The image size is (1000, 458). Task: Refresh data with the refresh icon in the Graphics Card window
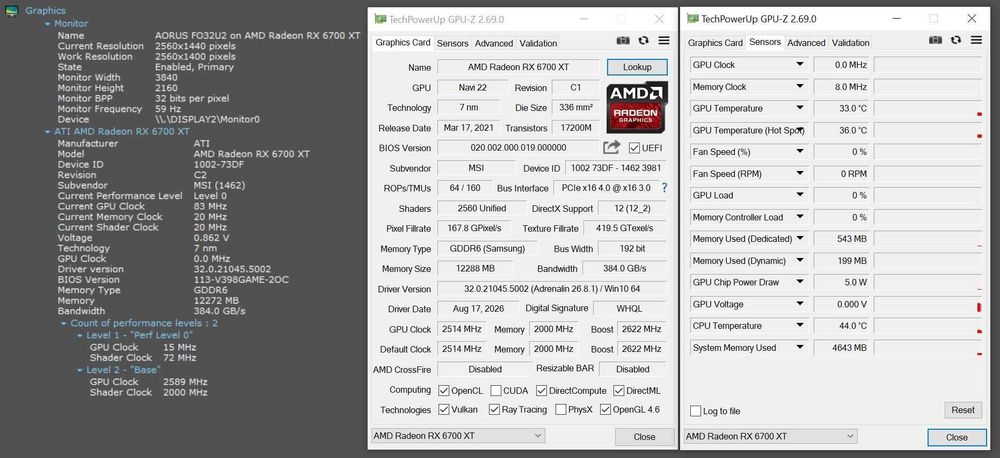pos(643,40)
